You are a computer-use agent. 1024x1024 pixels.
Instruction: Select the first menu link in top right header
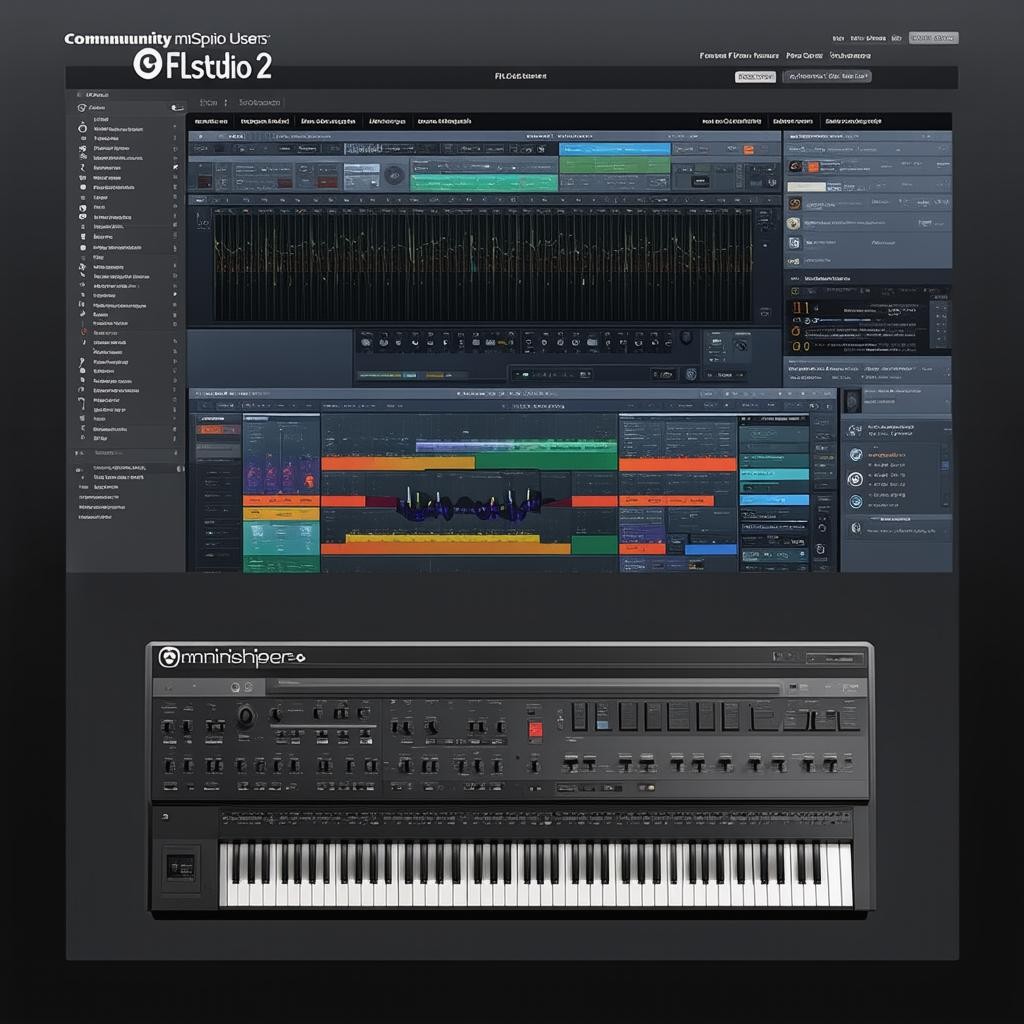[725, 56]
